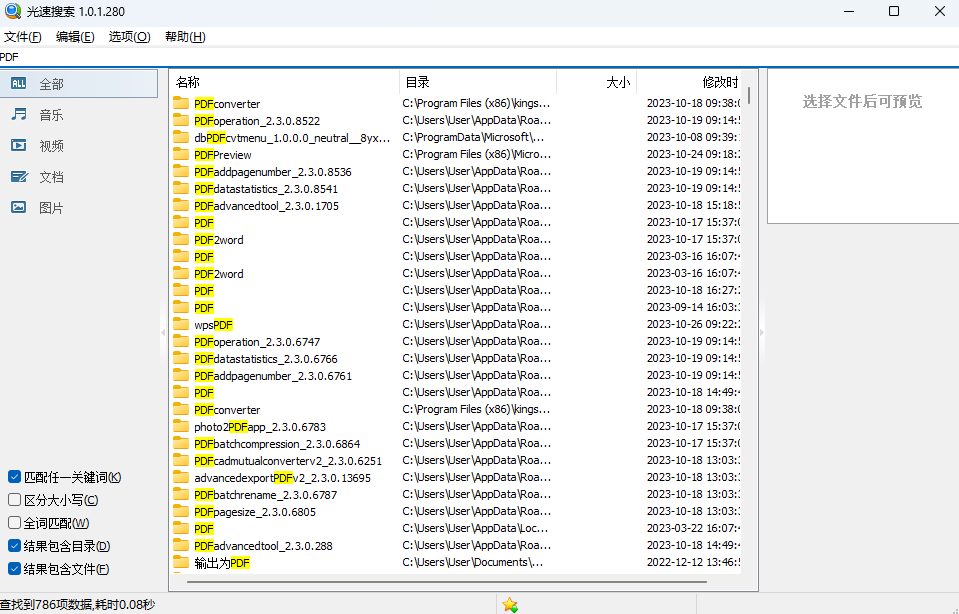Viewport: 959px width, 614px height.
Task: Select the Pictures (图片) filter icon
Action: [x=19, y=208]
